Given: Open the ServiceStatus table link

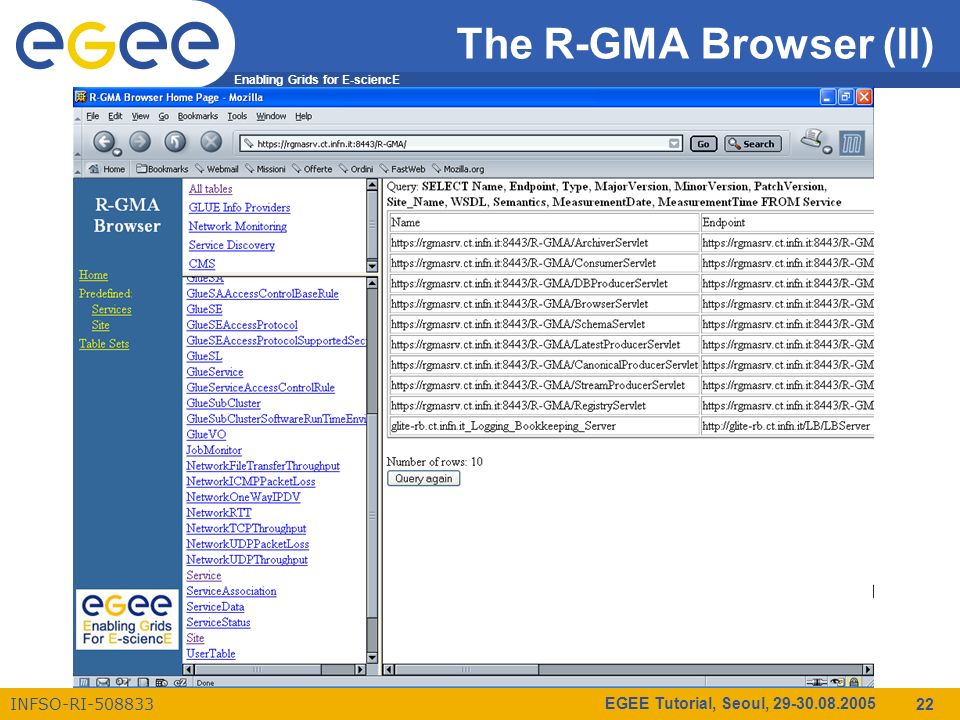Looking at the screenshot, I should 219,623.
